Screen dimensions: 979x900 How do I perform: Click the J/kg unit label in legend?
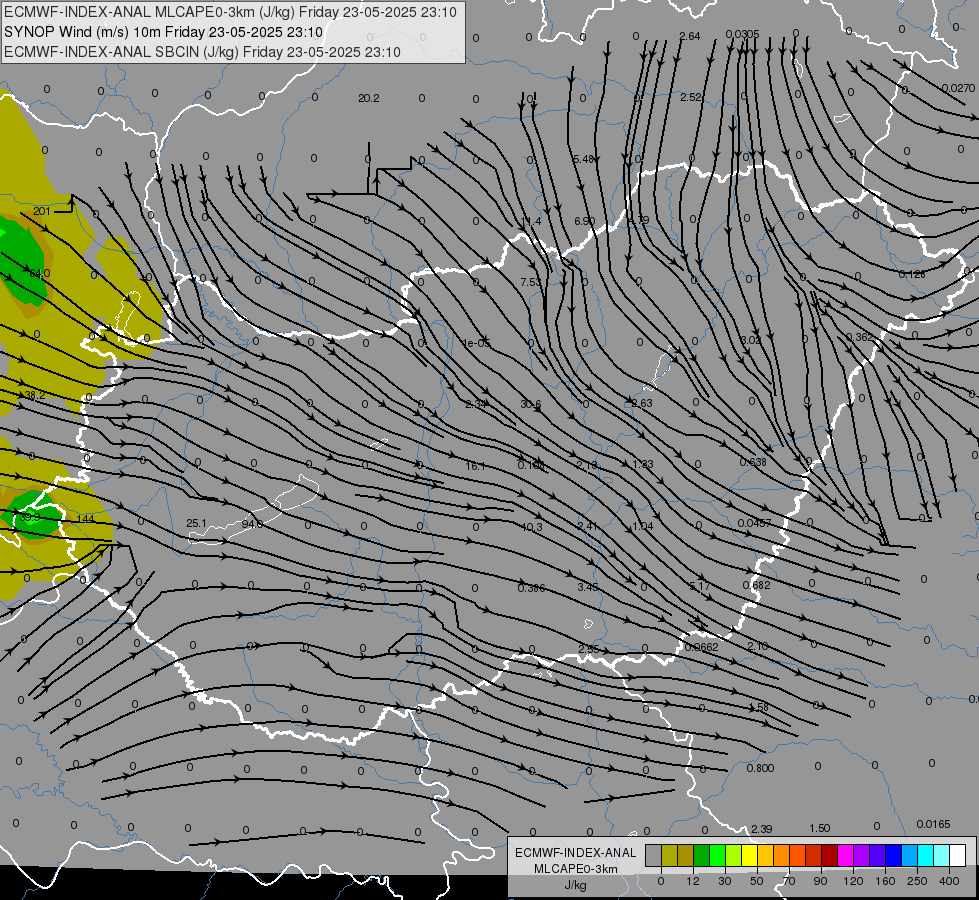575,885
